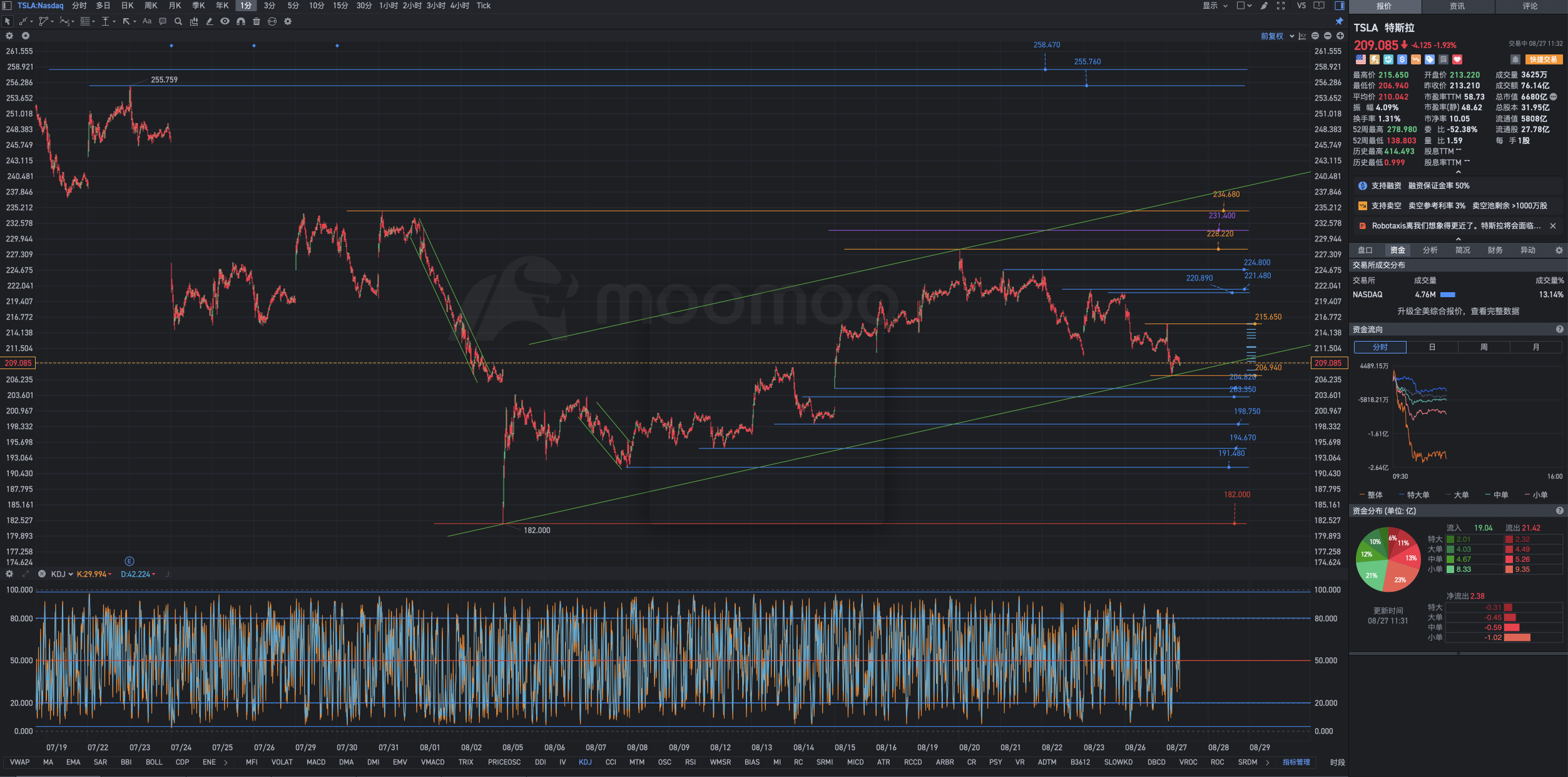The width and height of the screenshot is (1568, 777).
Task: Select the trend line drawing tool
Action: [23, 21]
